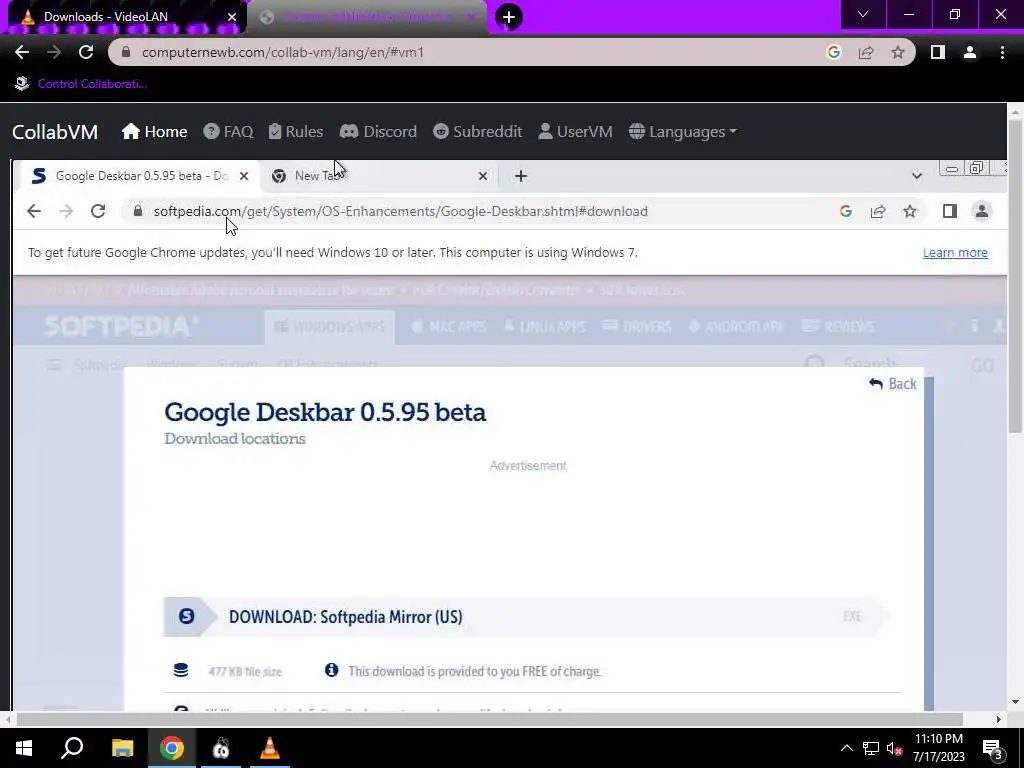Open the CollabVM Subreddit link
Image resolution: width=1024 pixels, height=768 pixels.
coord(477,132)
